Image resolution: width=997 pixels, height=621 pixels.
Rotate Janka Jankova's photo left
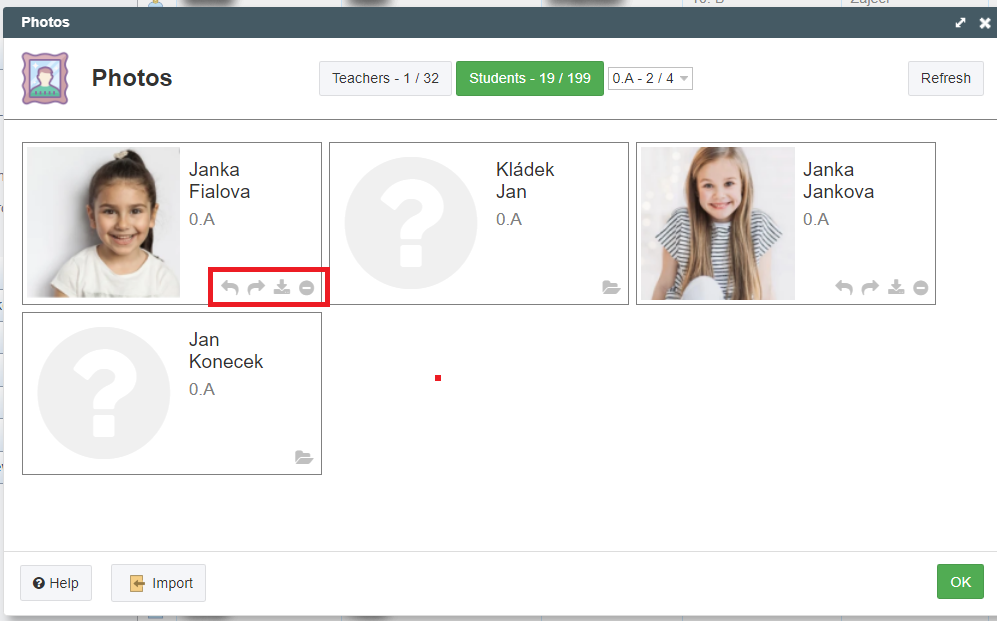844,288
